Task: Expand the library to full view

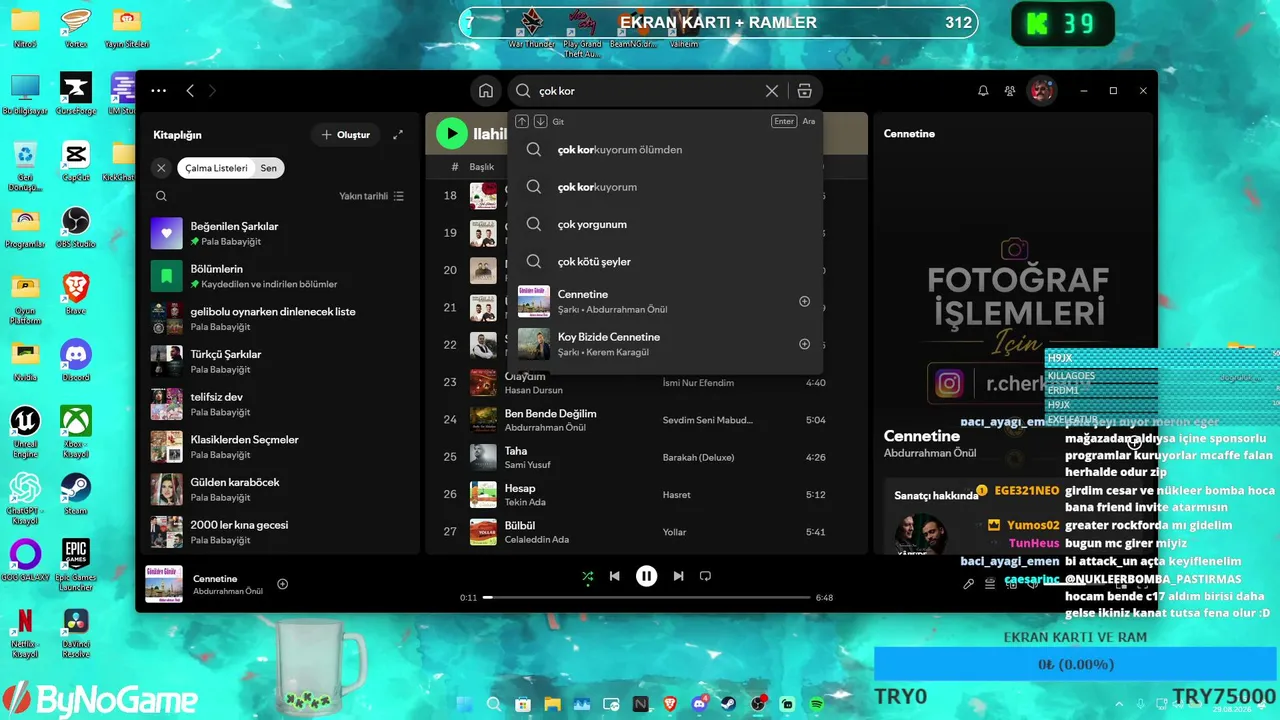Action: 398,135
